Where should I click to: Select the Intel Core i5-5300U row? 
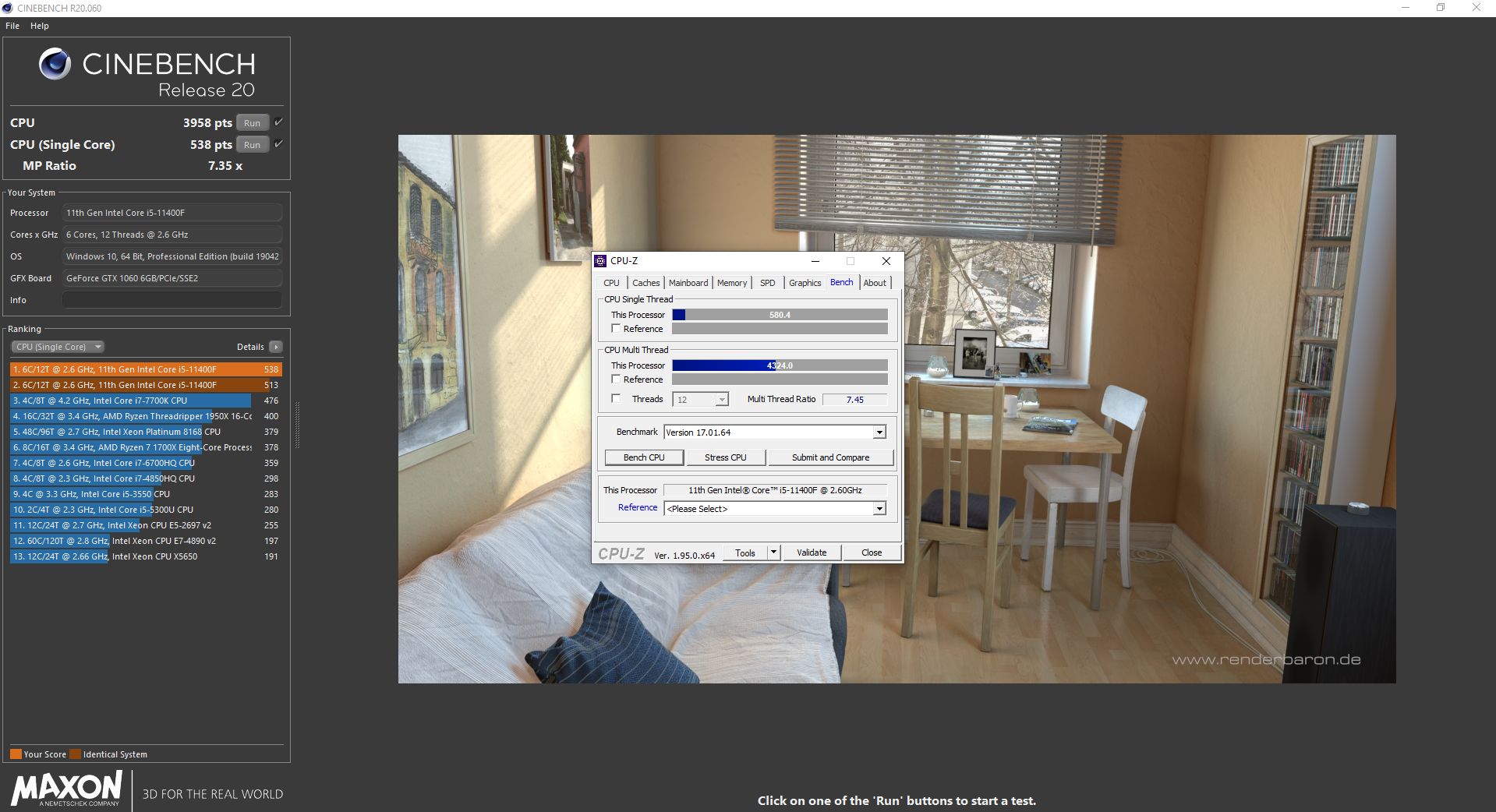146,510
